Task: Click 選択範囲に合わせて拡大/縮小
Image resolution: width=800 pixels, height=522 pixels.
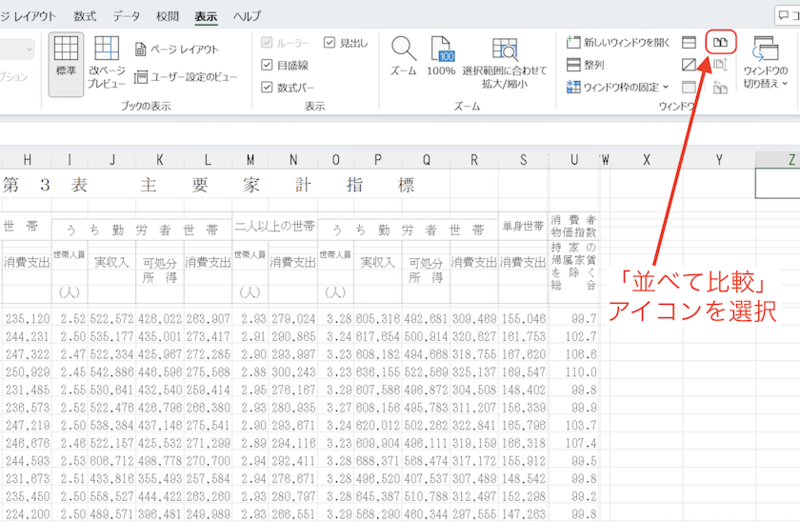Action: pyautogui.click(x=504, y=63)
